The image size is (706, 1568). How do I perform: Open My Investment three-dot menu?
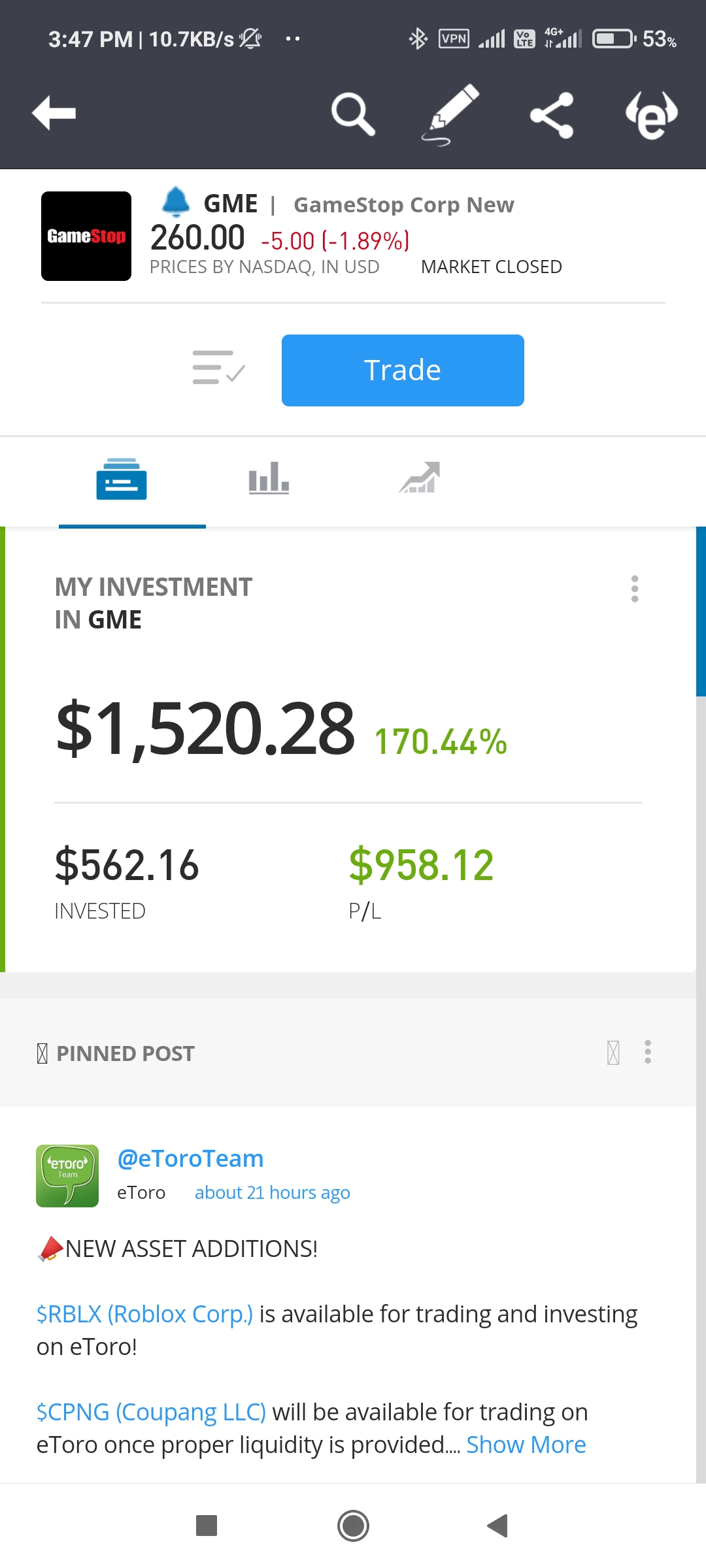pos(634,589)
